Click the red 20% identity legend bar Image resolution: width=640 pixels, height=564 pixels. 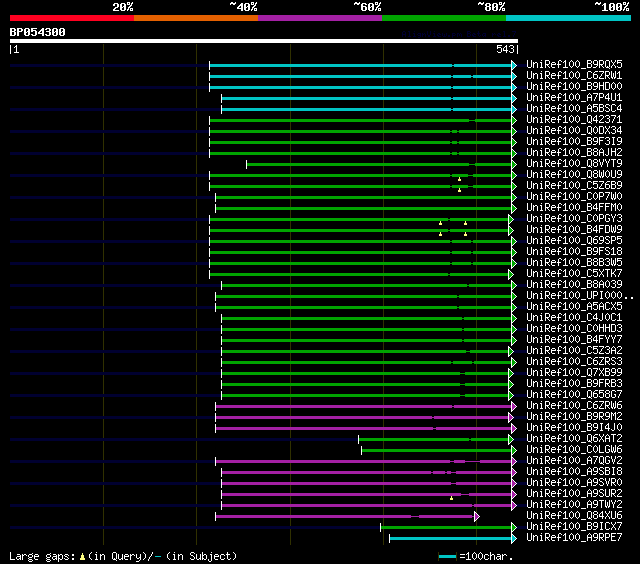(72, 18)
